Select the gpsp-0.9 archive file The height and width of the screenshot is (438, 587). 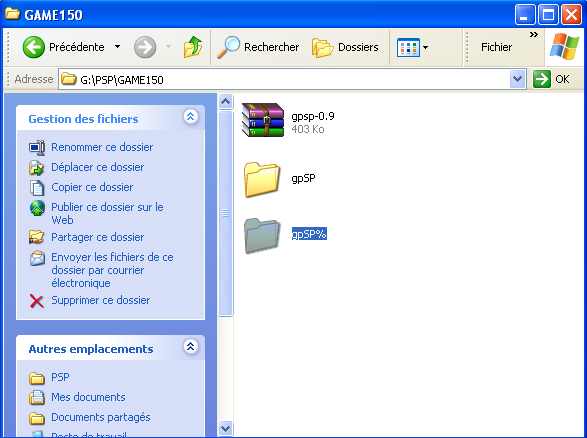[x=263, y=120]
